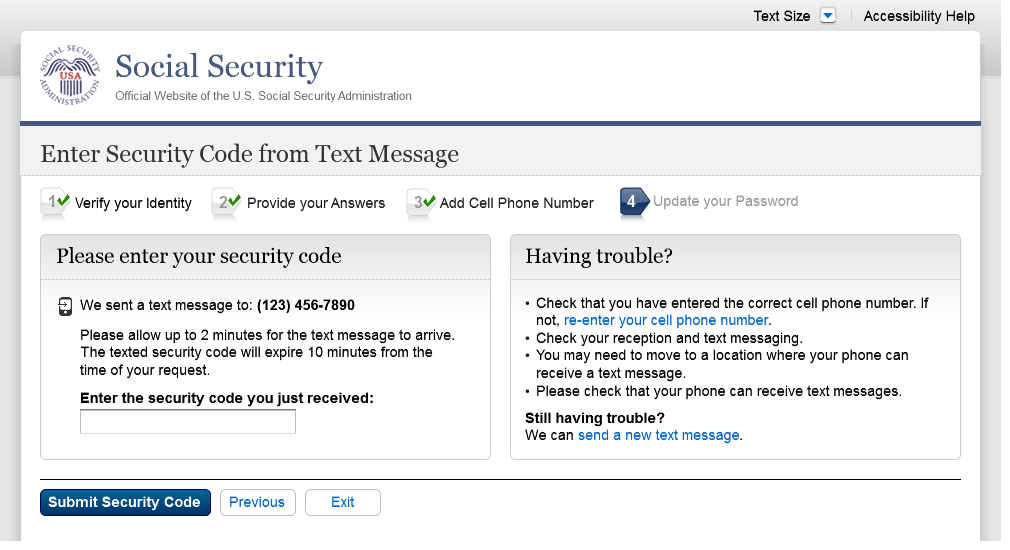This screenshot has height=550, width=1010.
Task: Select the Update your Password step
Action: pyautogui.click(x=725, y=201)
